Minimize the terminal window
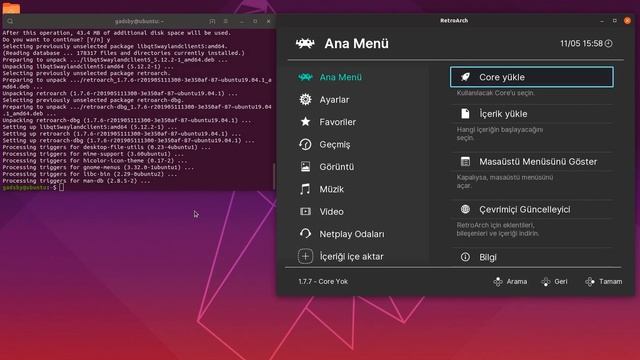This screenshot has width=640, height=360. point(242,21)
